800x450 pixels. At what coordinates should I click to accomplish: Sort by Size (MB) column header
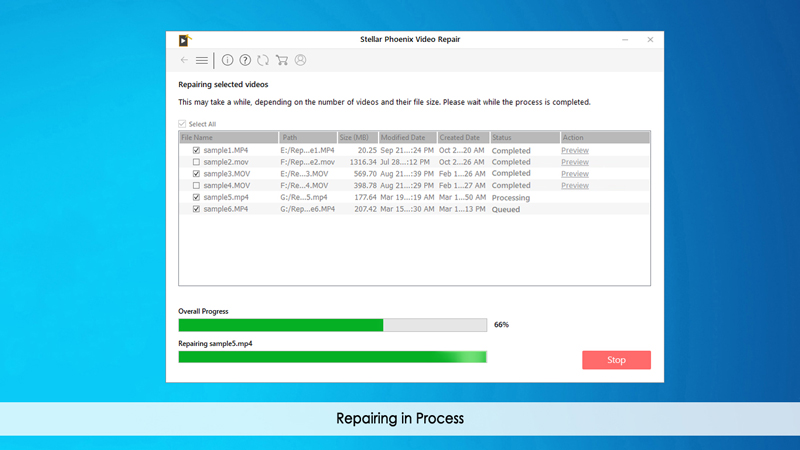358,138
